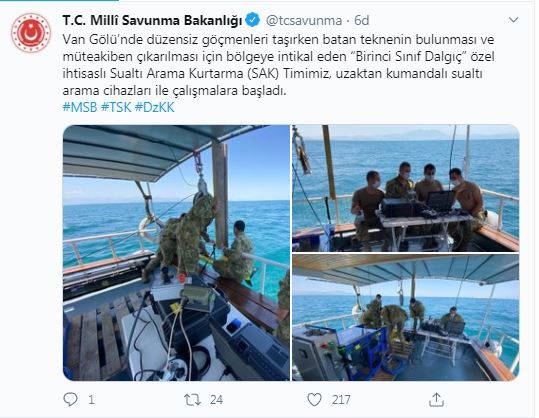The height and width of the screenshot is (418, 539).
Task: Open the large left boat deck photo
Action: [176, 253]
